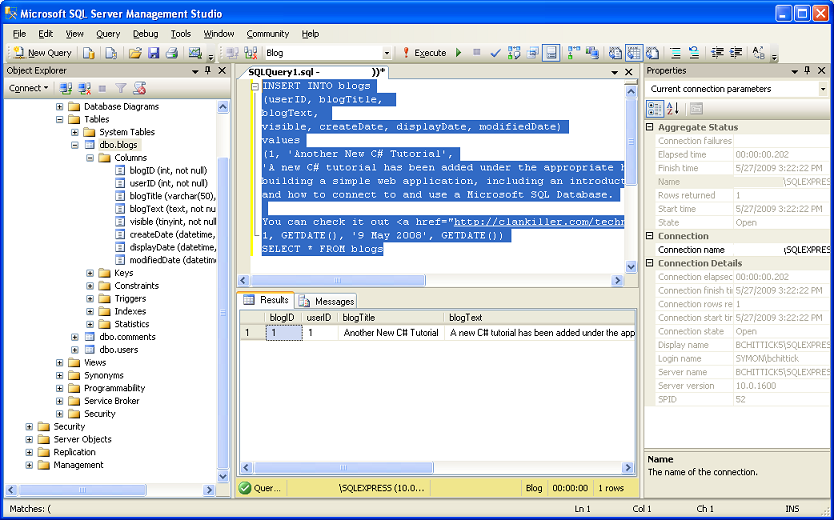Switch output to Results to Text
This screenshot has width=834, height=520.
tap(615, 53)
